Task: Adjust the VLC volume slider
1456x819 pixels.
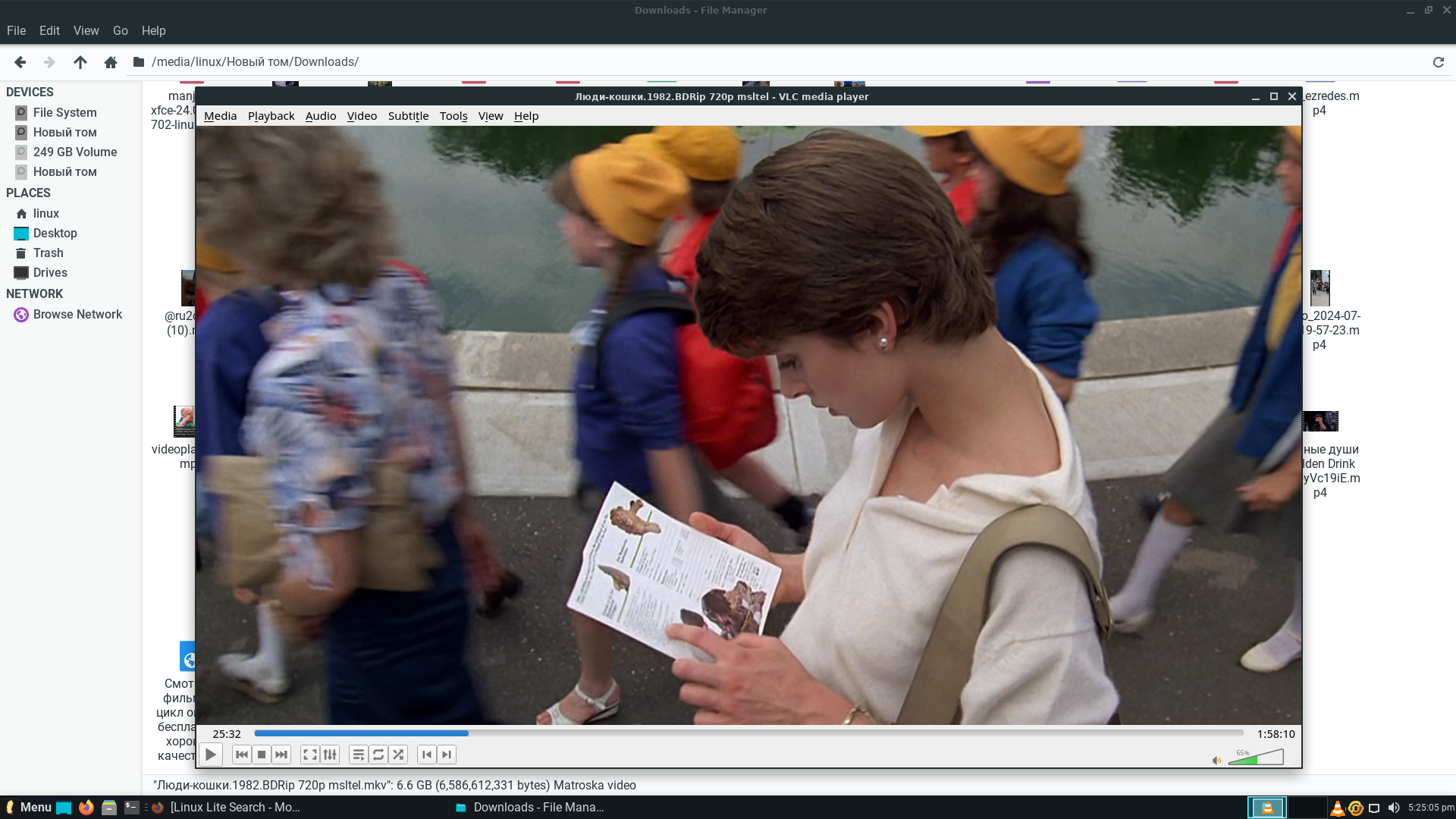Action: point(1256,758)
